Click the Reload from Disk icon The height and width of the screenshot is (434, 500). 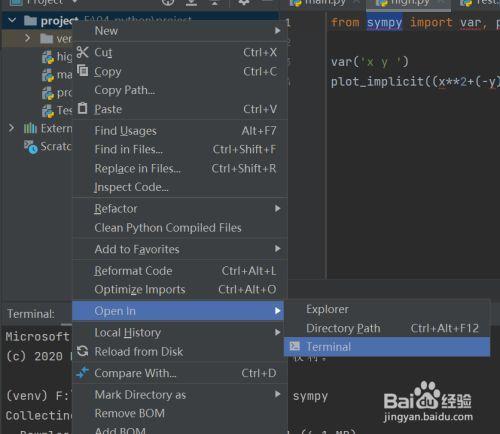tap(82, 351)
